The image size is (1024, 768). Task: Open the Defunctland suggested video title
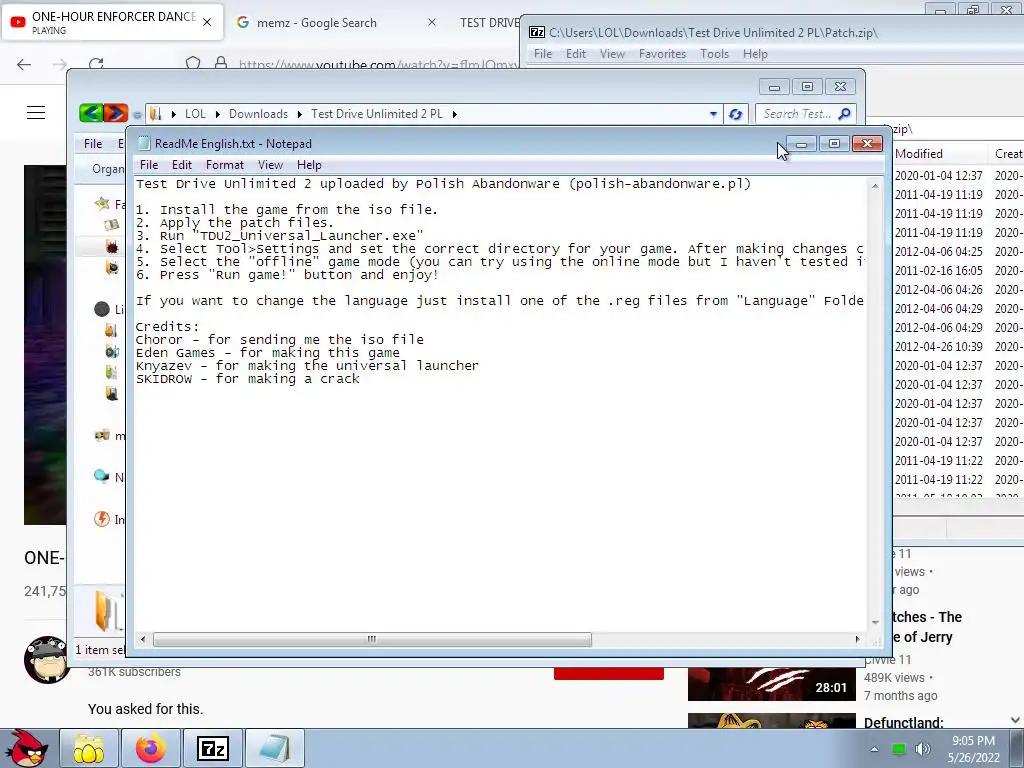(904, 723)
